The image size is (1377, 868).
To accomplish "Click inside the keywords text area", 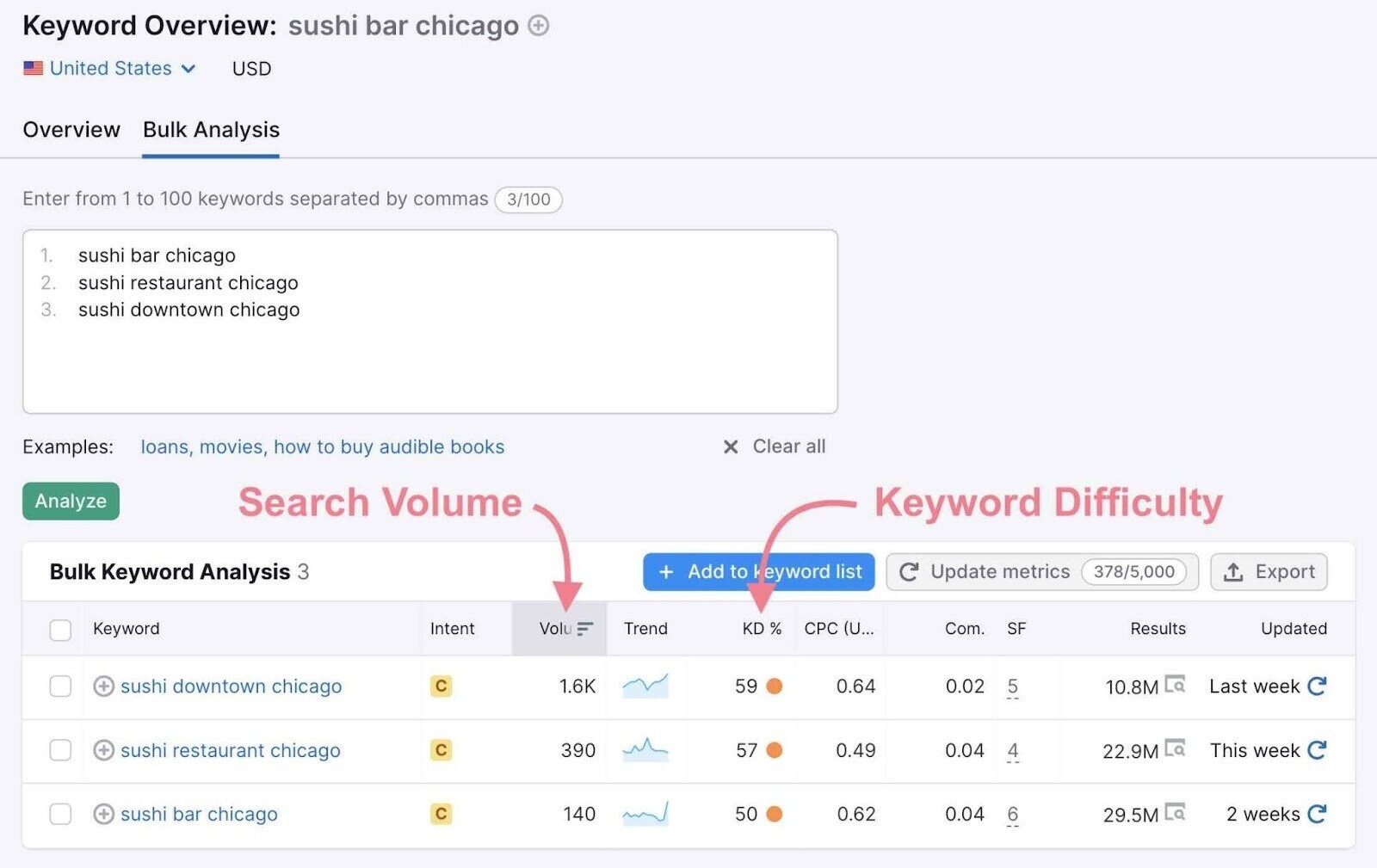I will click(430, 322).
